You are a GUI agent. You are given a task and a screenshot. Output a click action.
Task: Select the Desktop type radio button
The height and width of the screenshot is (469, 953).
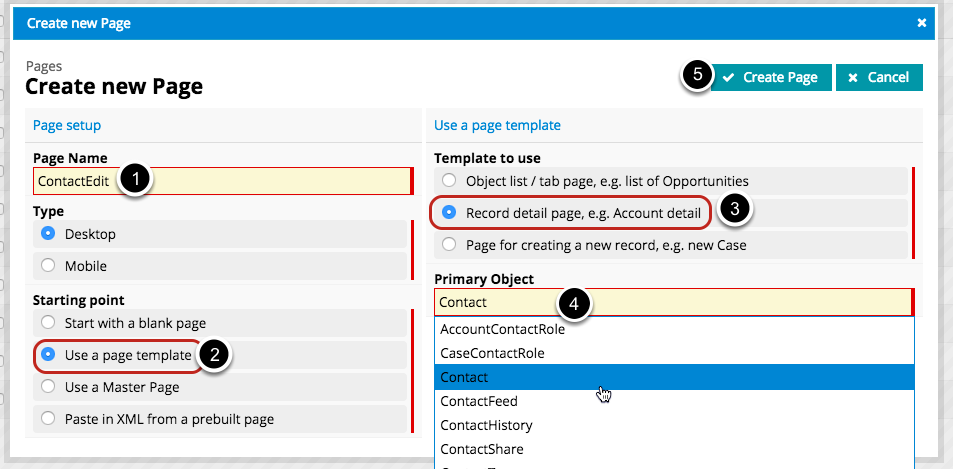(x=48, y=234)
